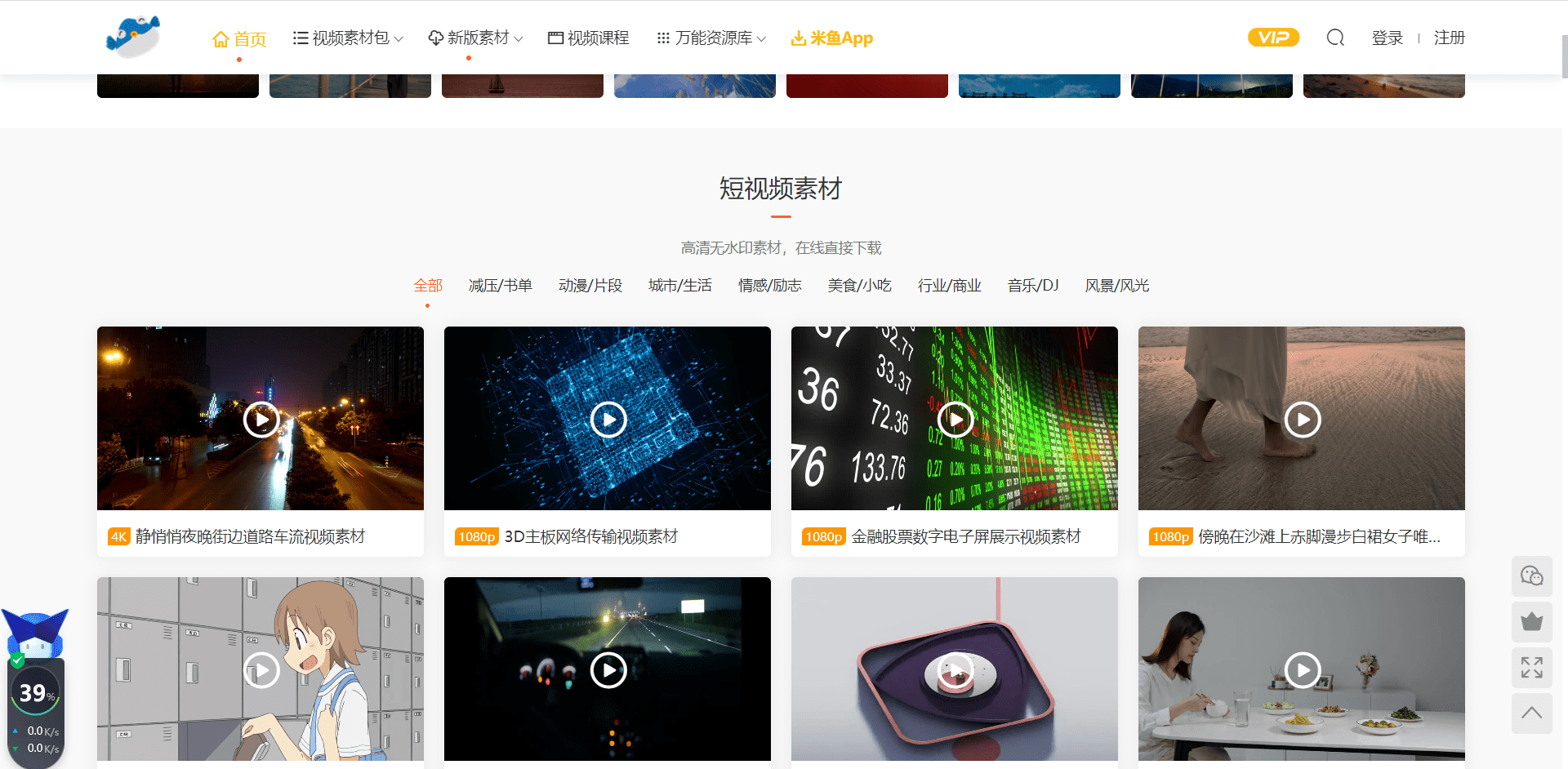Expand the 万能资源库 dropdown menu
This screenshot has height=769, width=1568.
pos(712,38)
